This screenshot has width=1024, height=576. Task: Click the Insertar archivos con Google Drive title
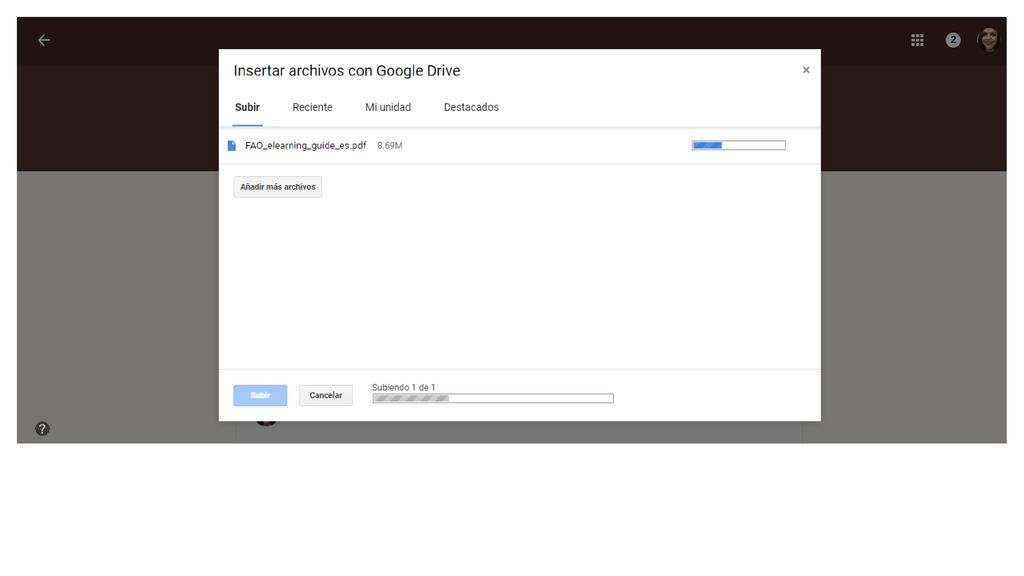[347, 71]
